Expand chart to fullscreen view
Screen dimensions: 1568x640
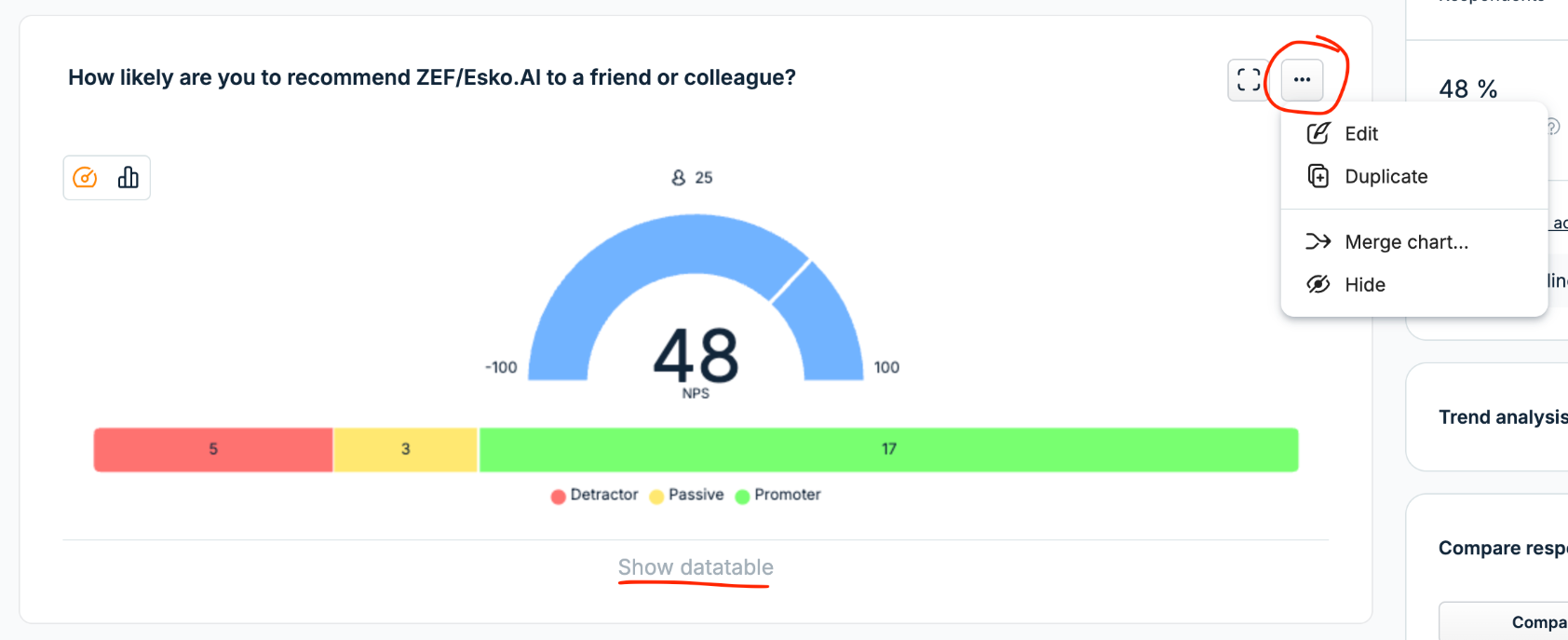[1249, 80]
